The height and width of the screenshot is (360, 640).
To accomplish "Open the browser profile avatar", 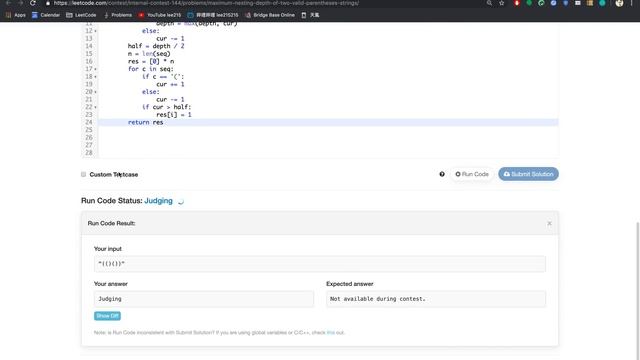I will (x=619, y=3).
